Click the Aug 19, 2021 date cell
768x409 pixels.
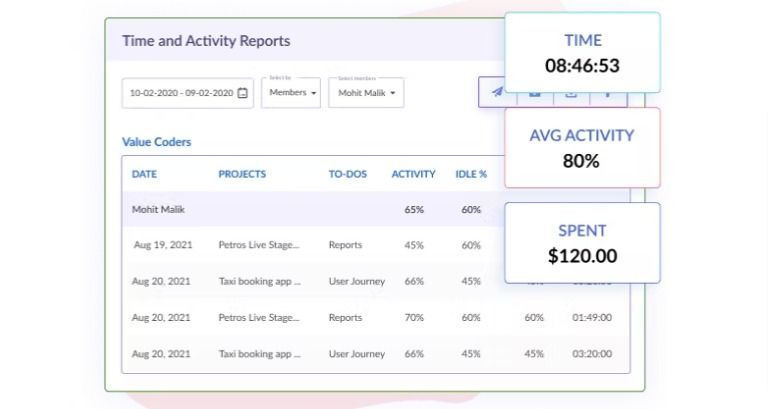point(163,245)
